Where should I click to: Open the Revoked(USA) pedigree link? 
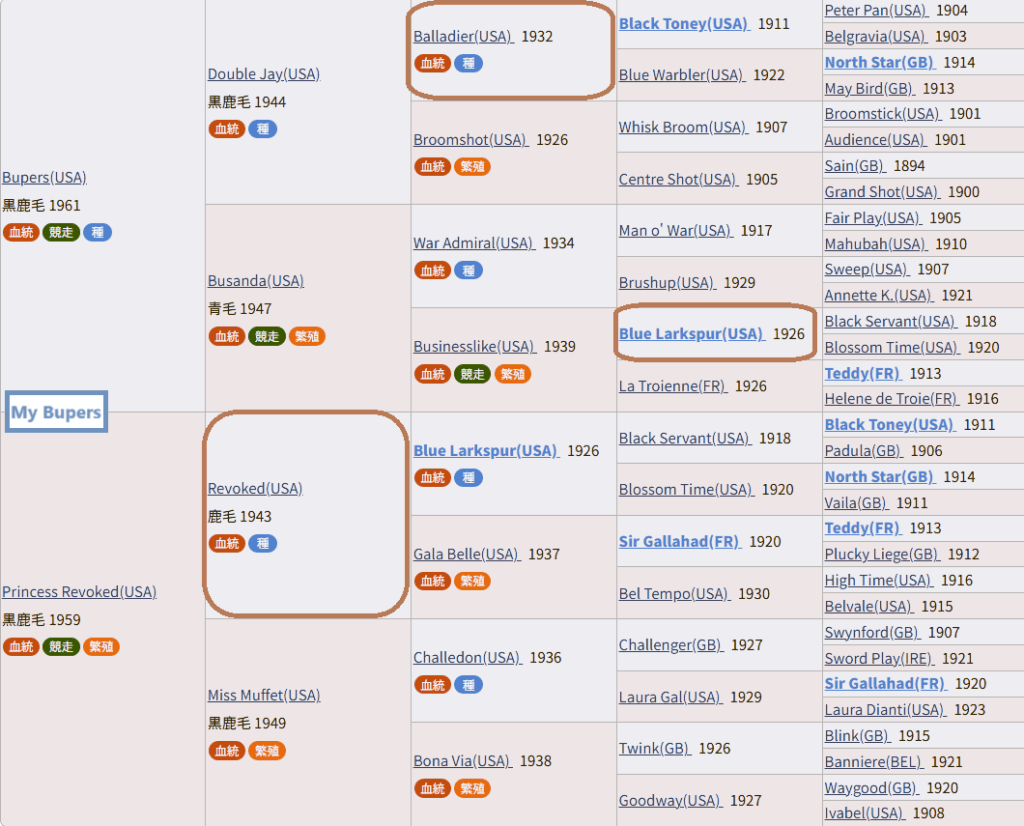pyautogui.click(x=255, y=488)
